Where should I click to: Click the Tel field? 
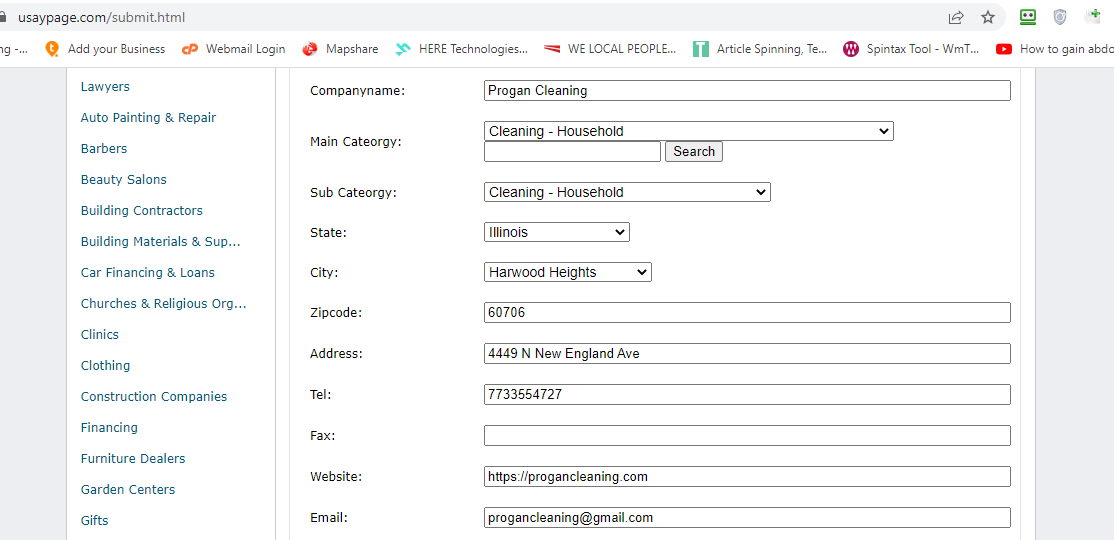747,394
